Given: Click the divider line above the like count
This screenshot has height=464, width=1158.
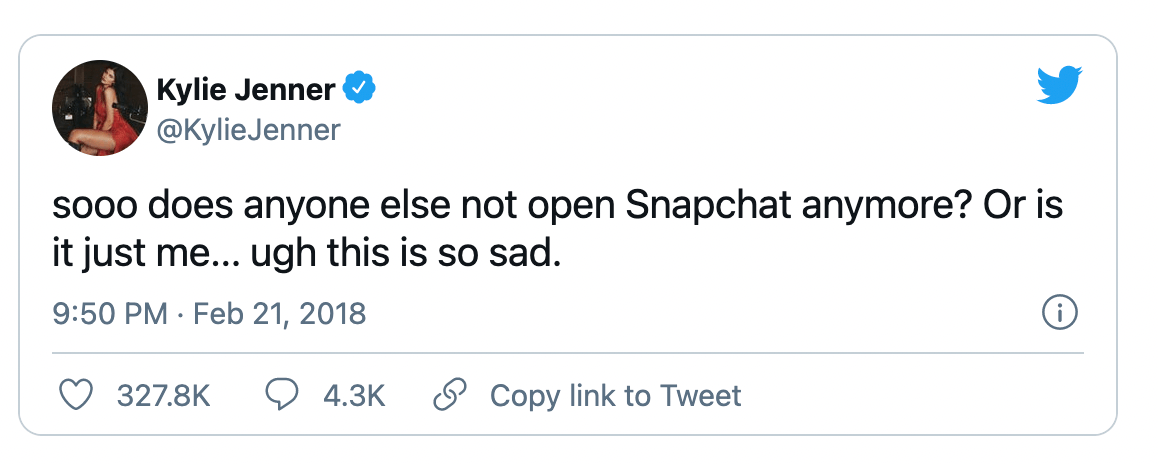Looking at the screenshot, I should coord(568,352).
